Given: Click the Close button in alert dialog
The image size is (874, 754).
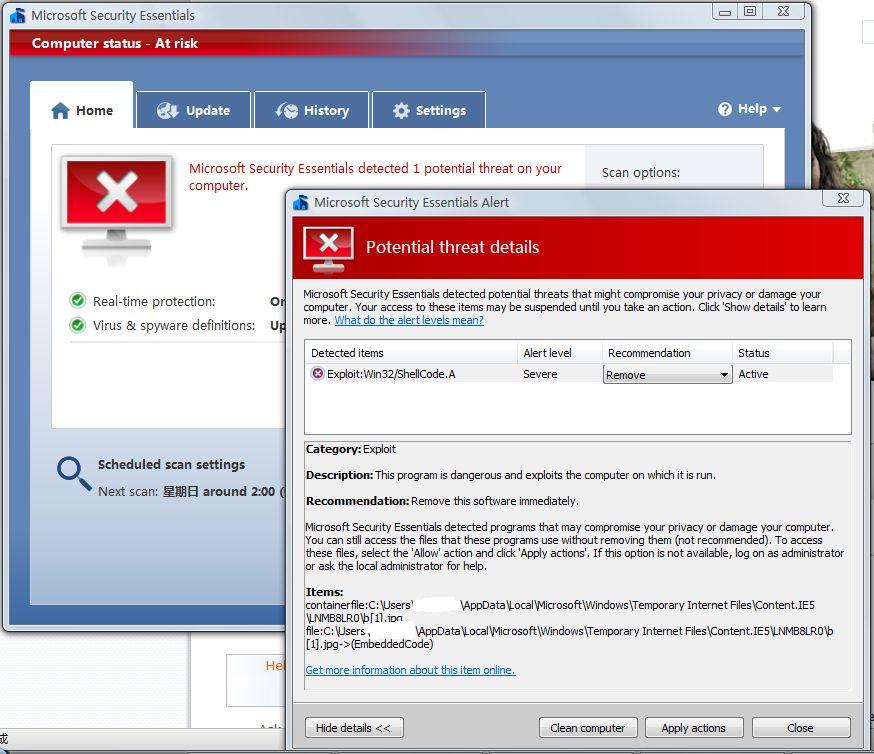Looking at the screenshot, I should pos(801,728).
